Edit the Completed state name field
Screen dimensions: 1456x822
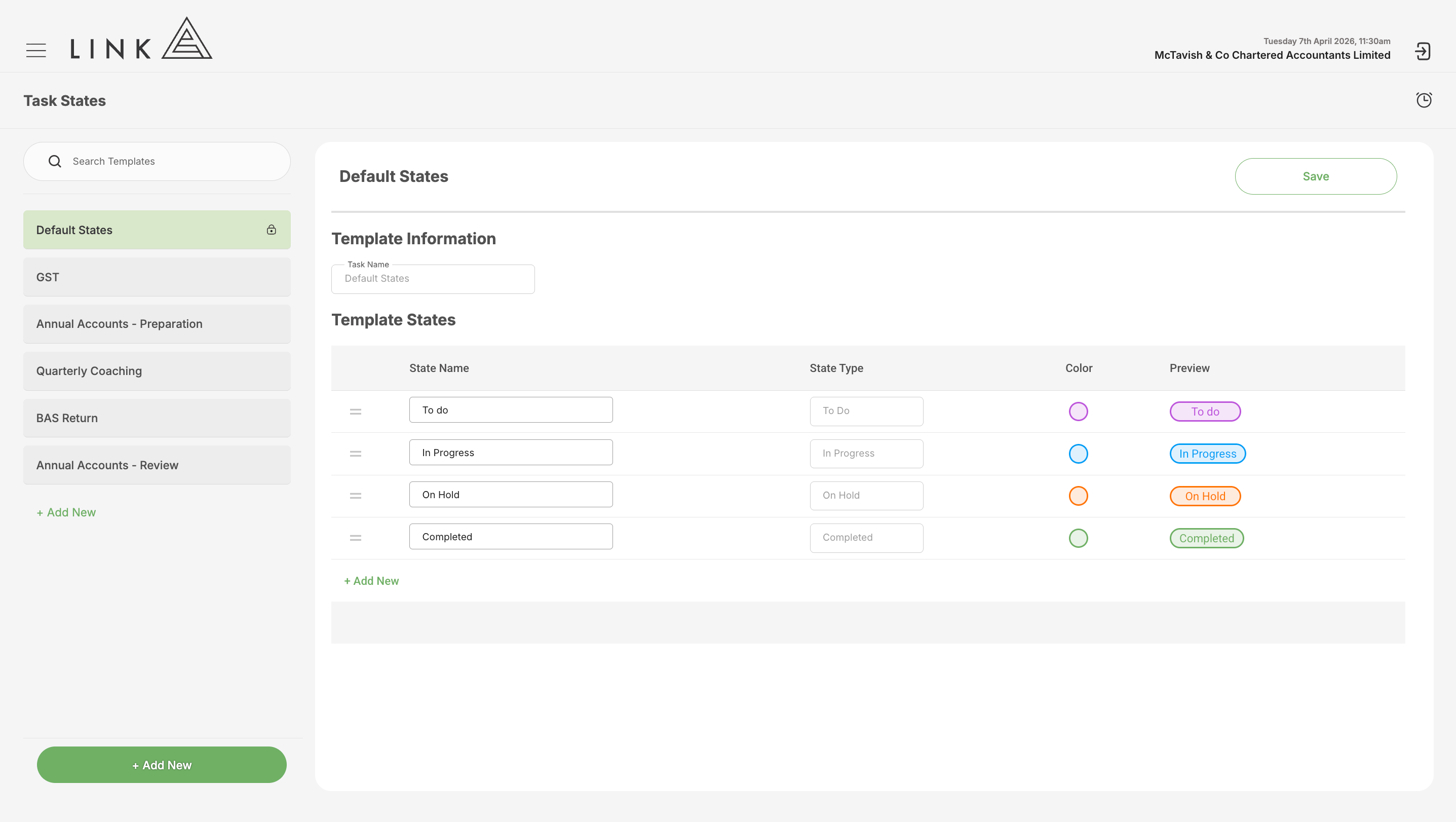tap(511, 537)
